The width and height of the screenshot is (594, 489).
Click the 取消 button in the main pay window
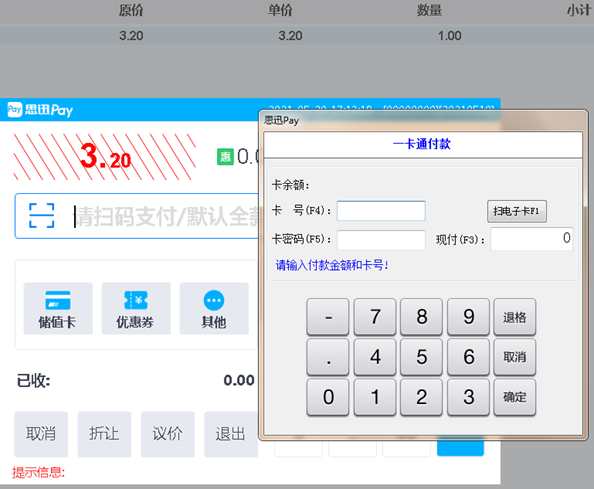[41, 434]
